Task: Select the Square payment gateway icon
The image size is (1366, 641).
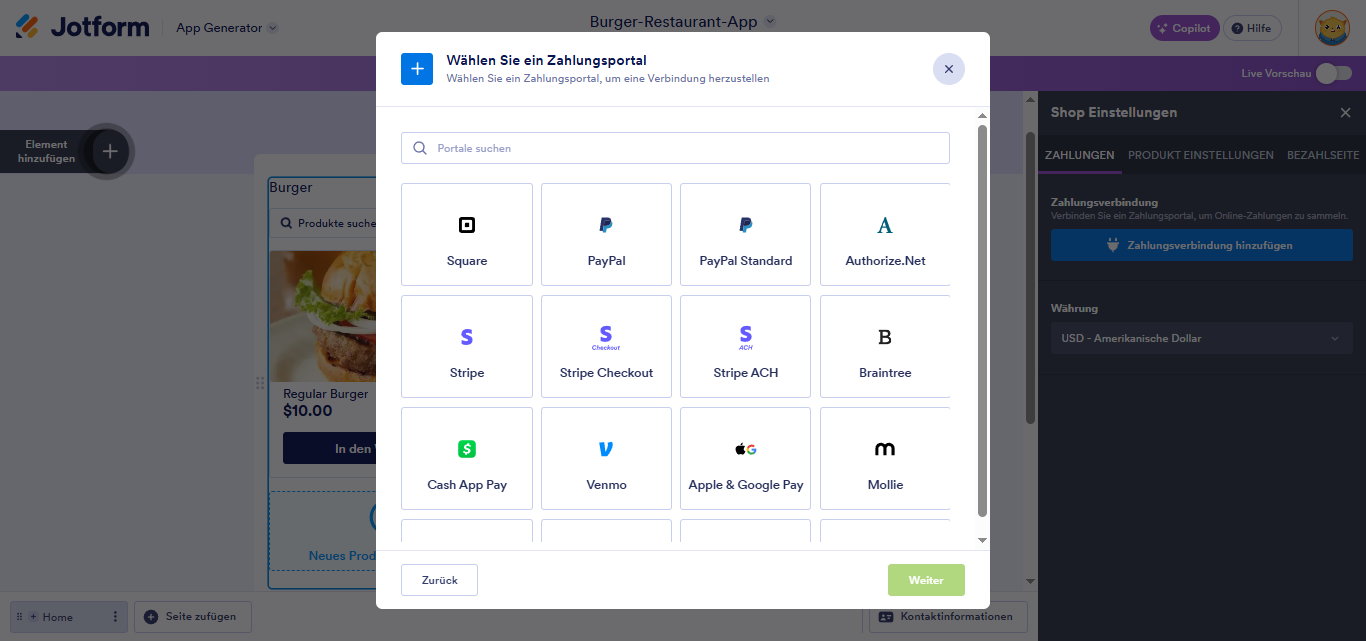Action: tap(466, 225)
